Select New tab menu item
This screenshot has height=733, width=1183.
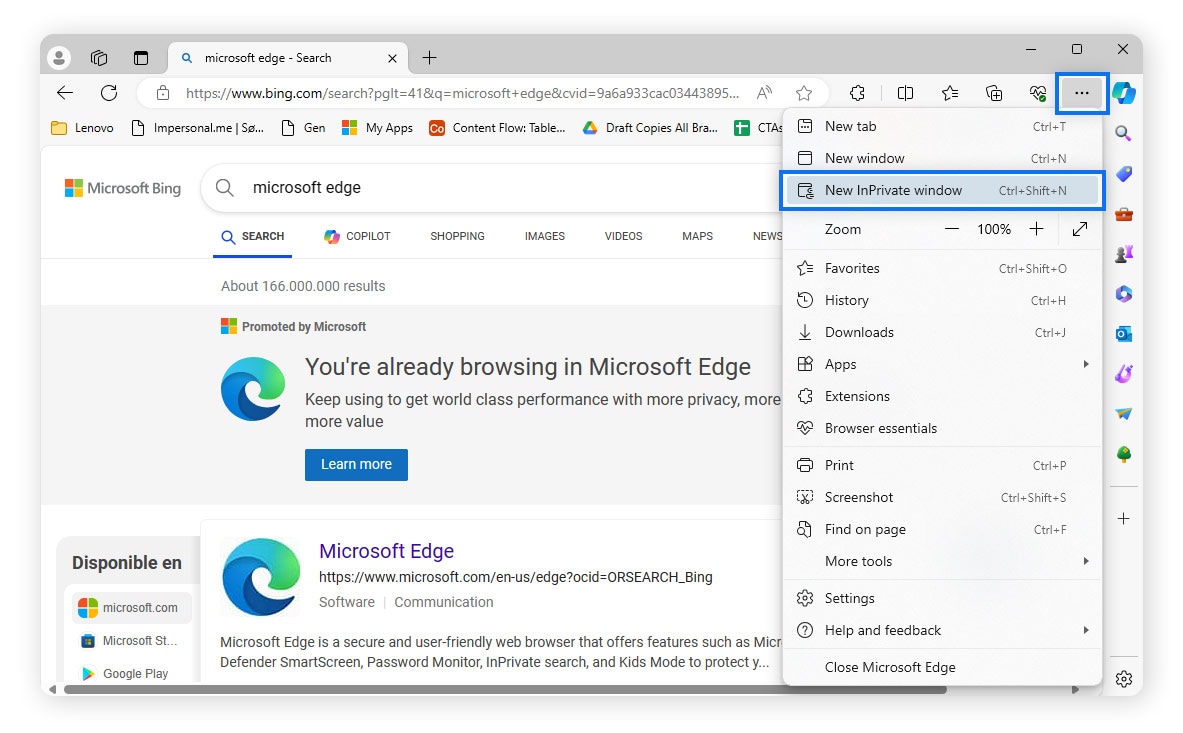click(x=942, y=126)
